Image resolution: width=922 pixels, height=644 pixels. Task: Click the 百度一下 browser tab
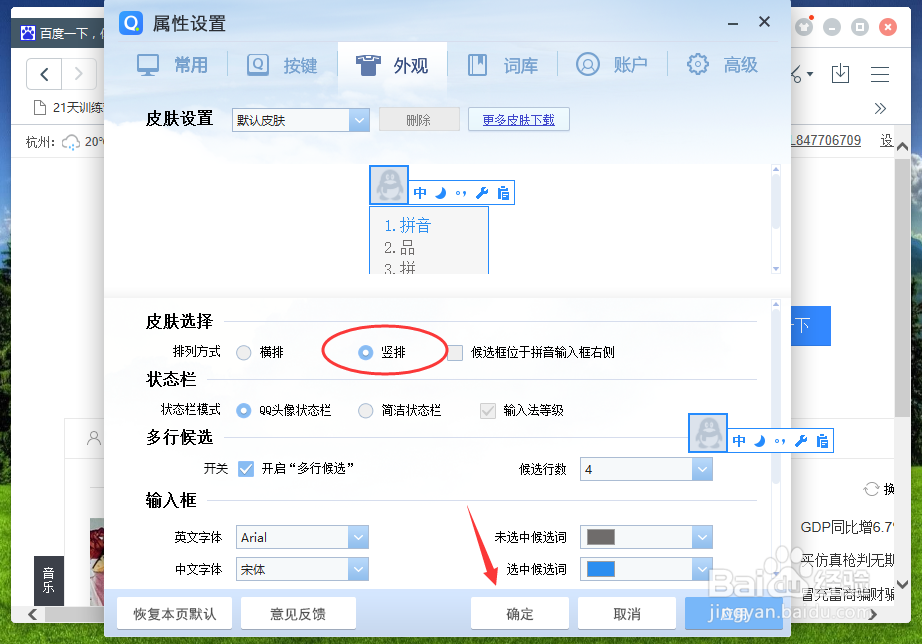pos(61,33)
